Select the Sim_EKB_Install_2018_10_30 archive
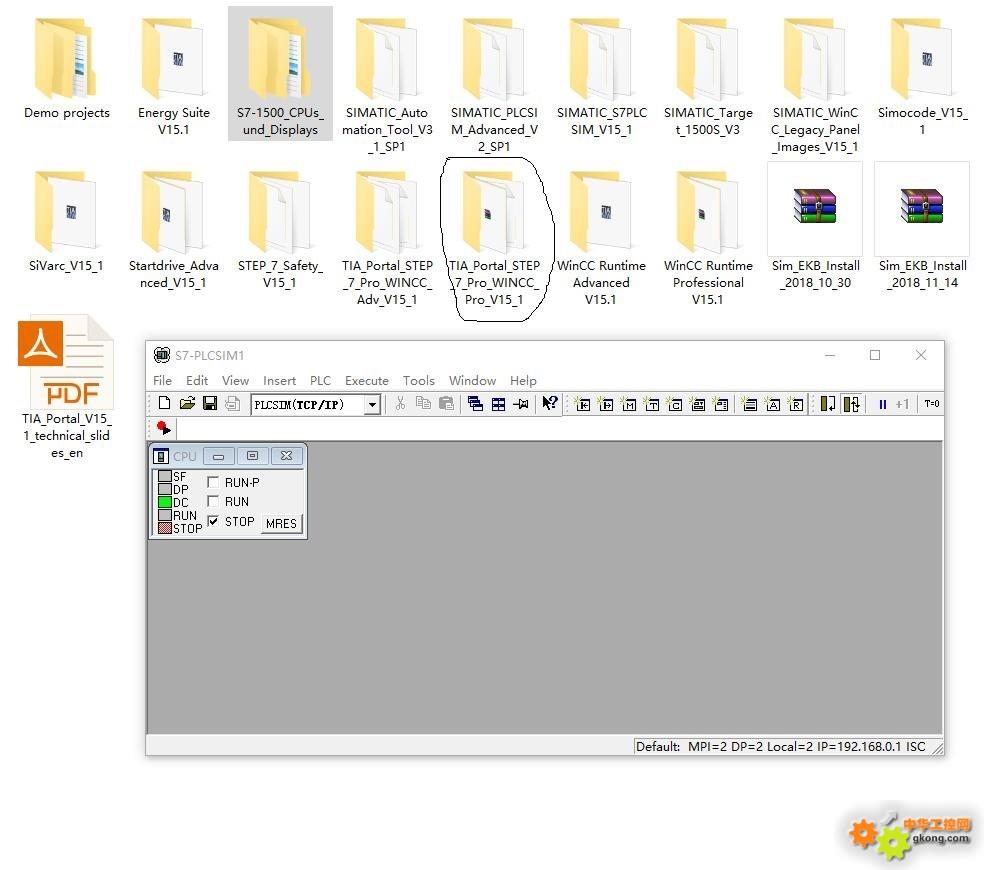The height and width of the screenshot is (870, 984). (x=815, y=227)
